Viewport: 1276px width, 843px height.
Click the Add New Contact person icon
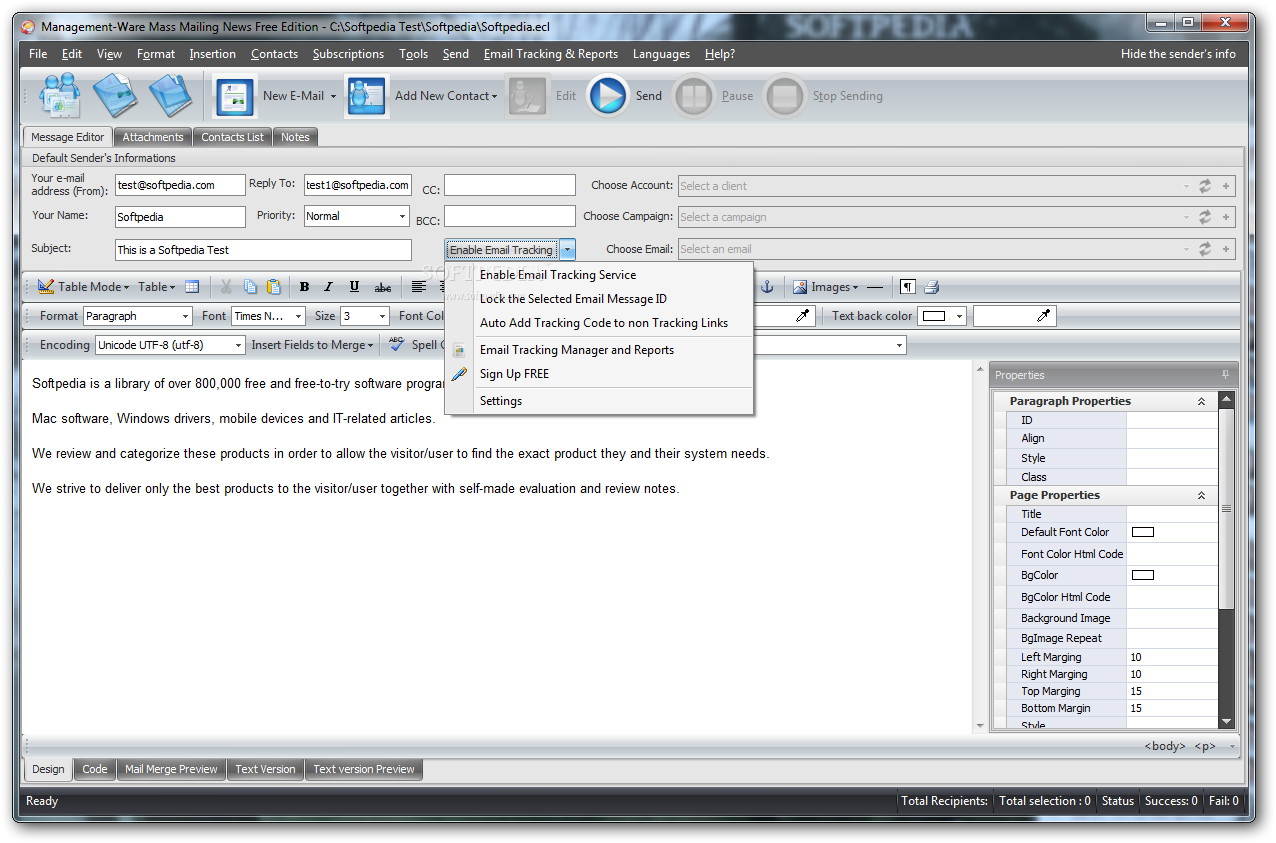click(x=367, y=96)
